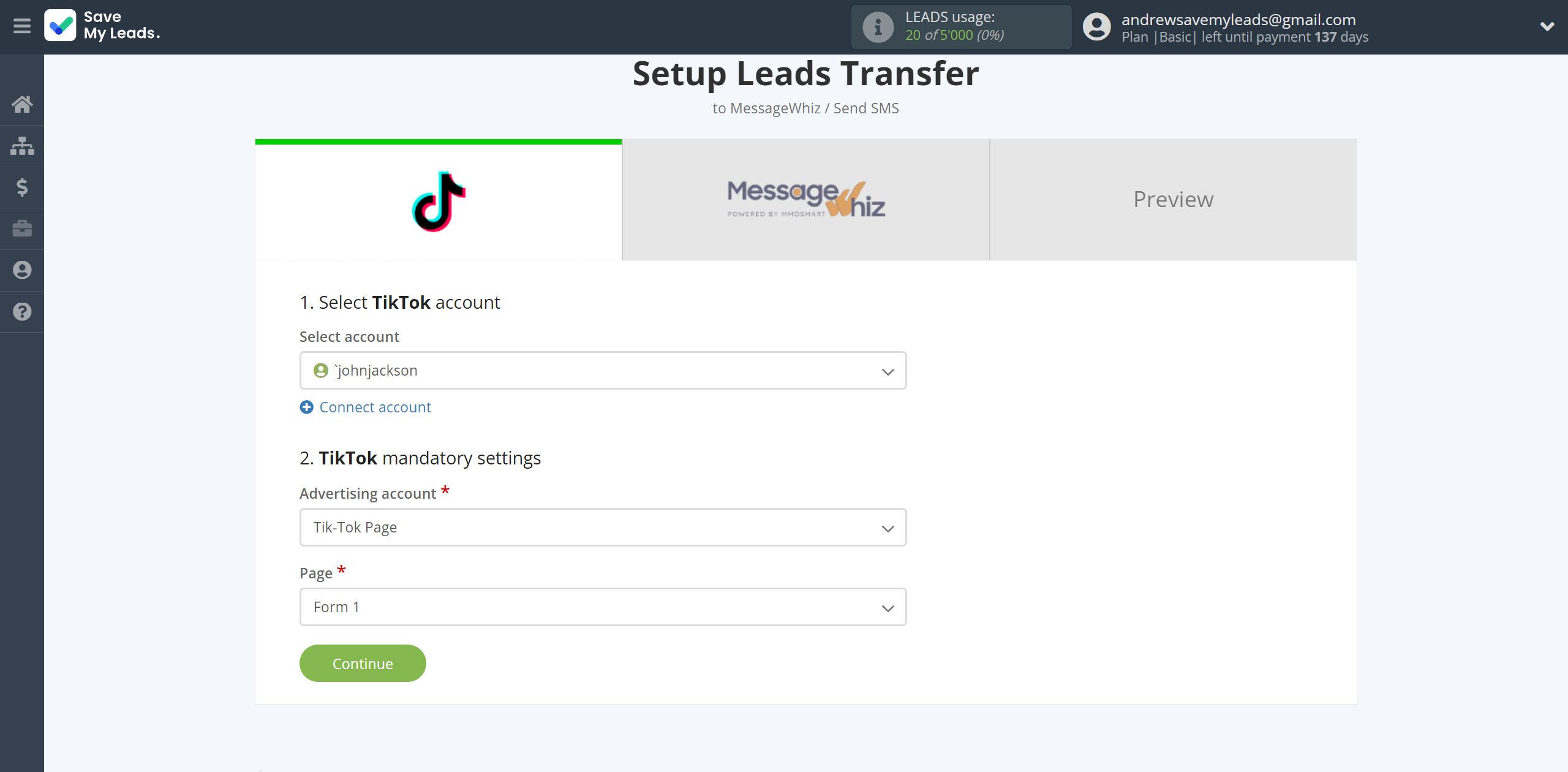
Task: Click the Continue green button
Action: click(363, 663)
